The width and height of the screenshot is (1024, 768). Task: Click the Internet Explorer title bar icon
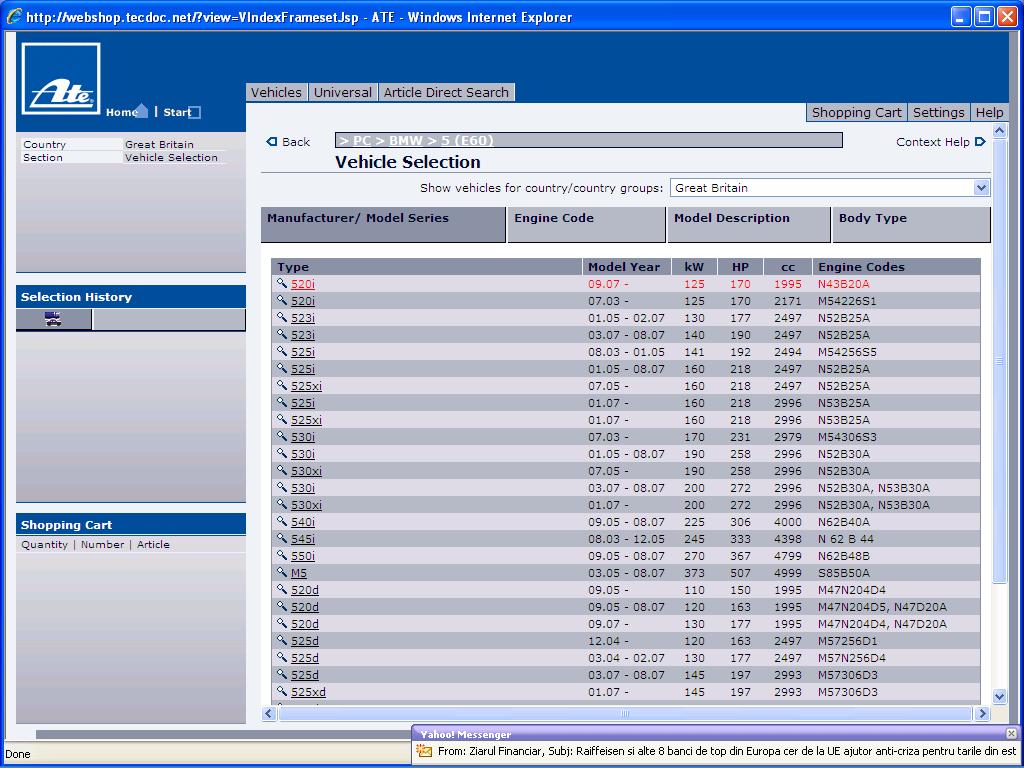coord(13,16)
